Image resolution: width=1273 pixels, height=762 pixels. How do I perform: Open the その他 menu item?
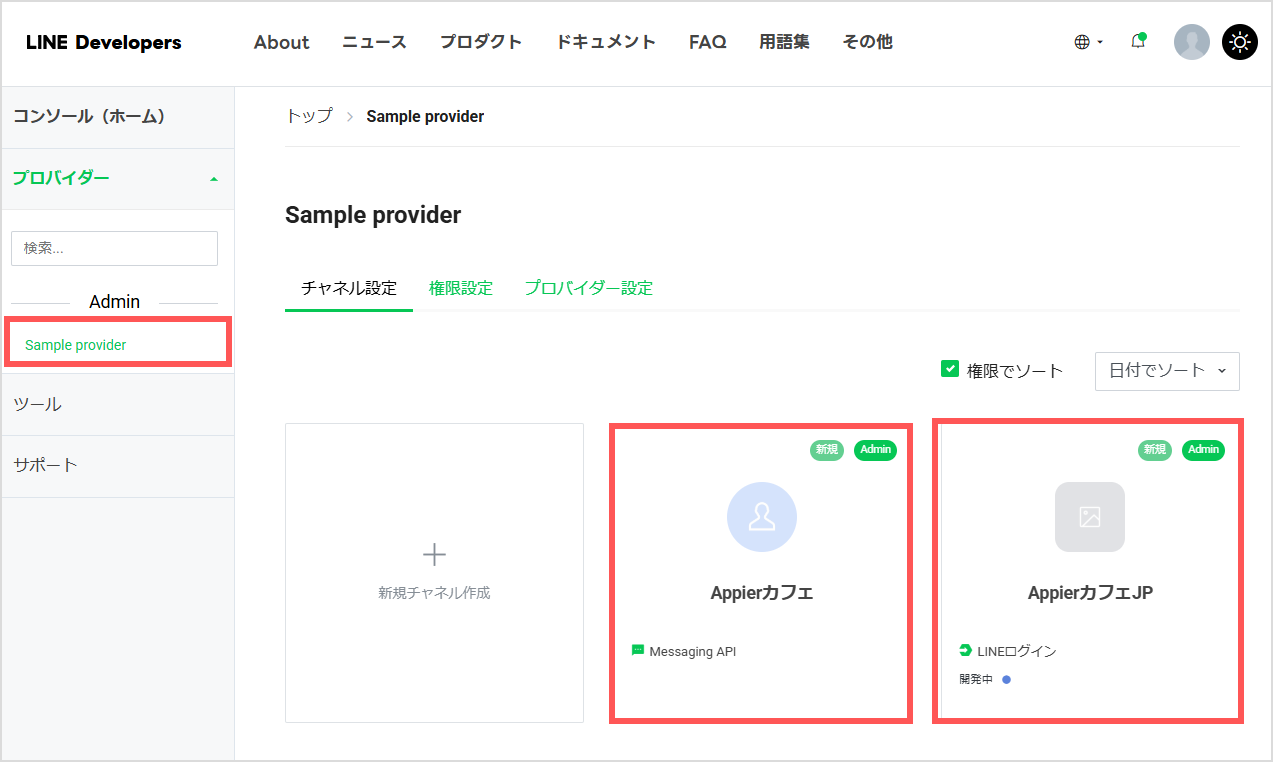coord(867,42)
